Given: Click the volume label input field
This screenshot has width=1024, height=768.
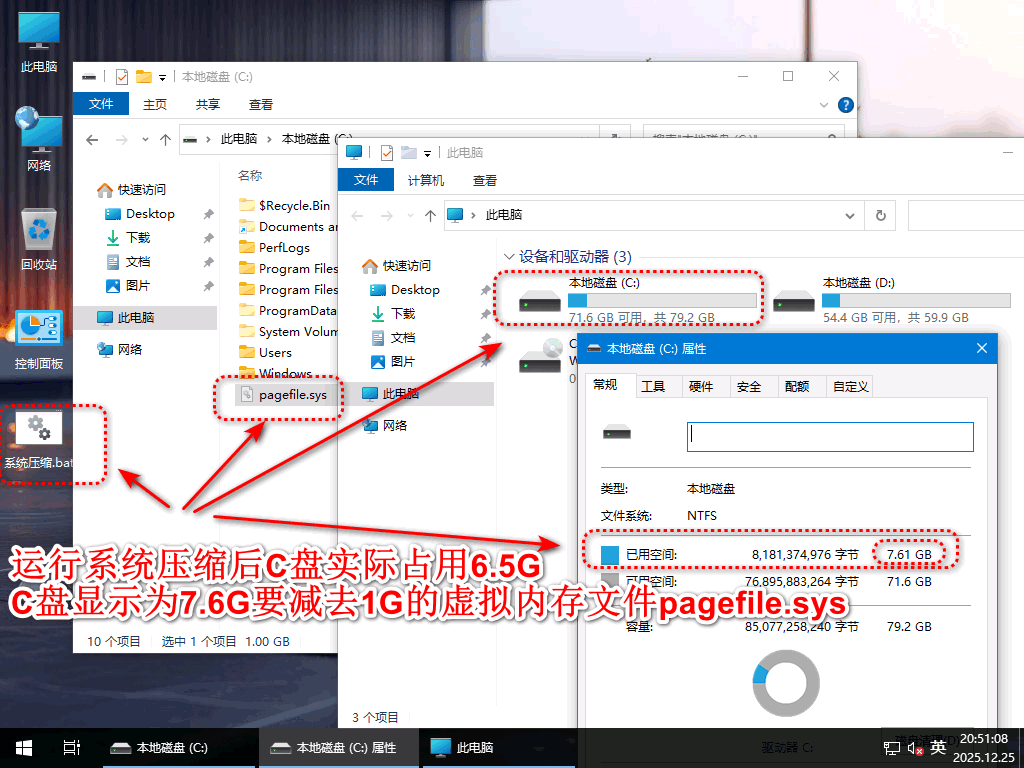Looking at the screenshot, I should click(830, 436).
